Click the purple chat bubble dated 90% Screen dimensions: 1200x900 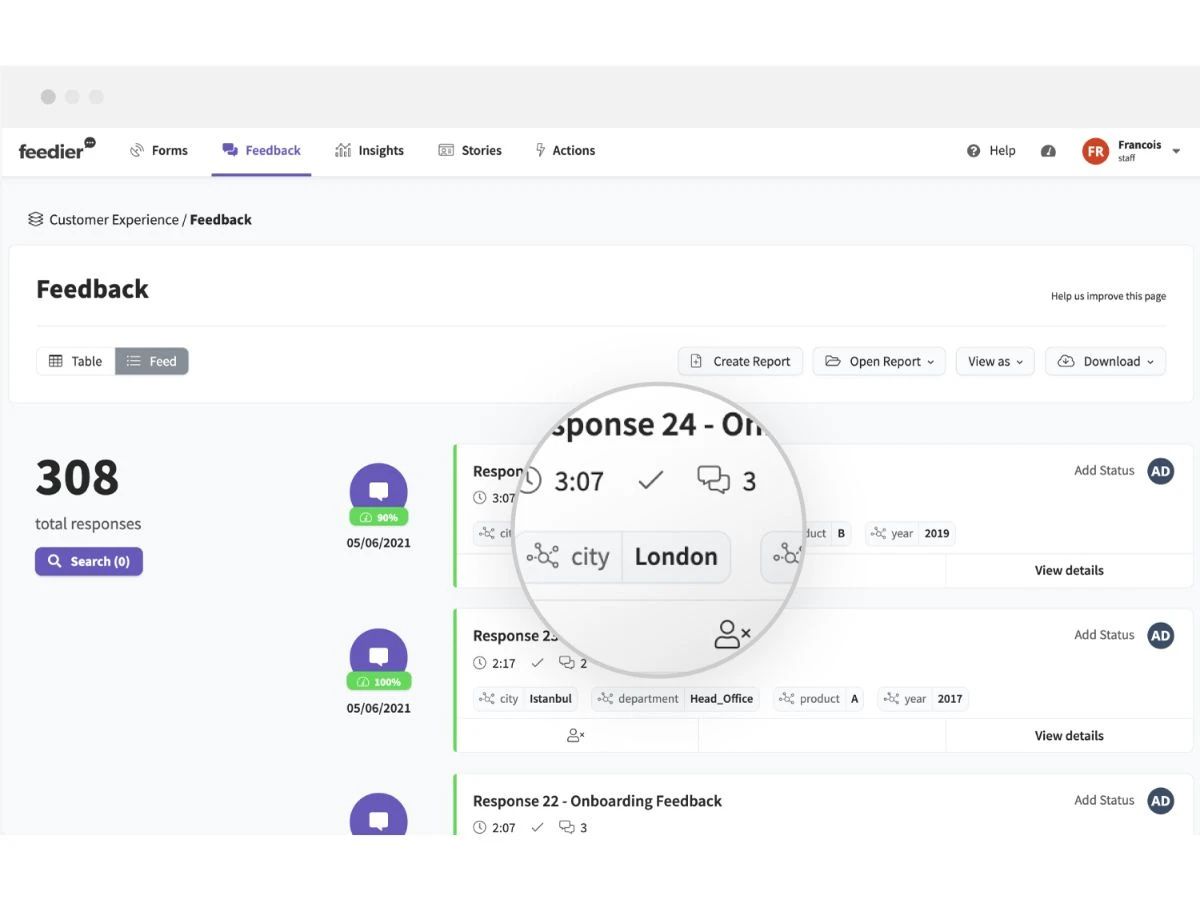pos(378,491)
